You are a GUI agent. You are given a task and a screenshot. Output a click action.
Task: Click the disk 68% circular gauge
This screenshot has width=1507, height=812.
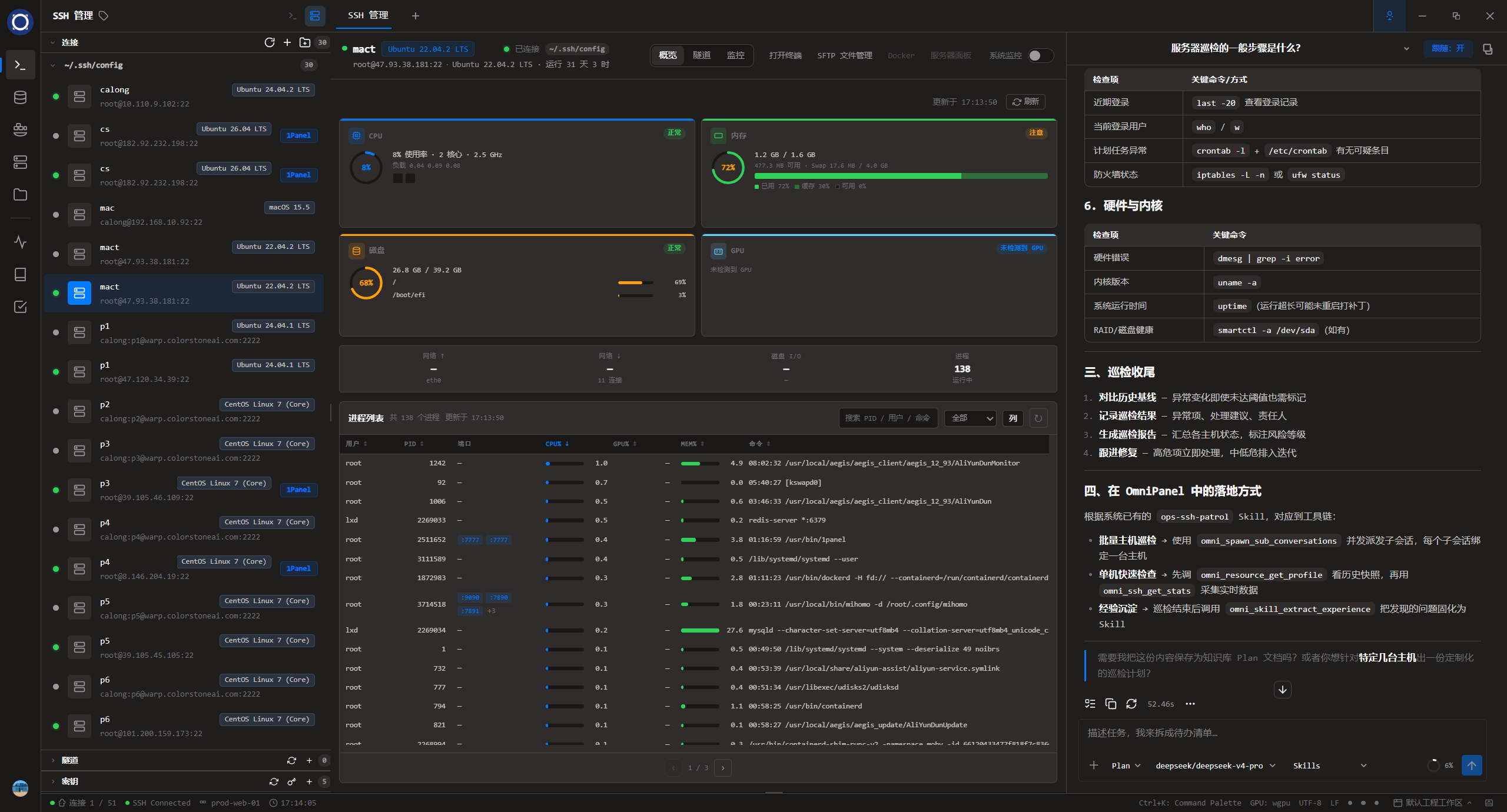[x=366, y=282]
